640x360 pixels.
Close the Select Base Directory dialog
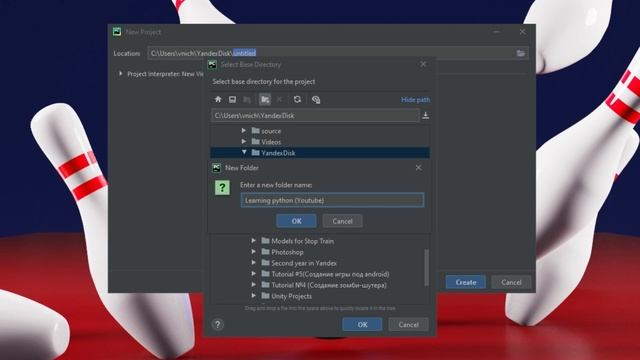(x=423, y=64)
